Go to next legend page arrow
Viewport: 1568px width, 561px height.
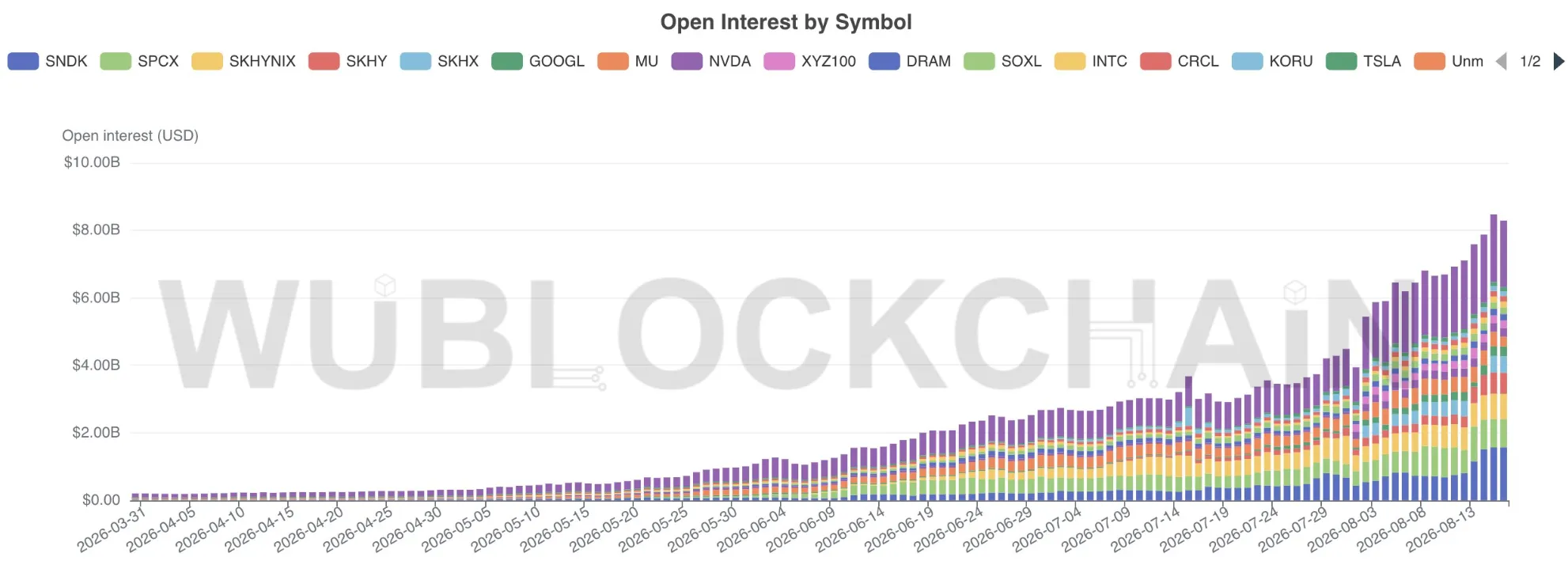coord(1559,61)
